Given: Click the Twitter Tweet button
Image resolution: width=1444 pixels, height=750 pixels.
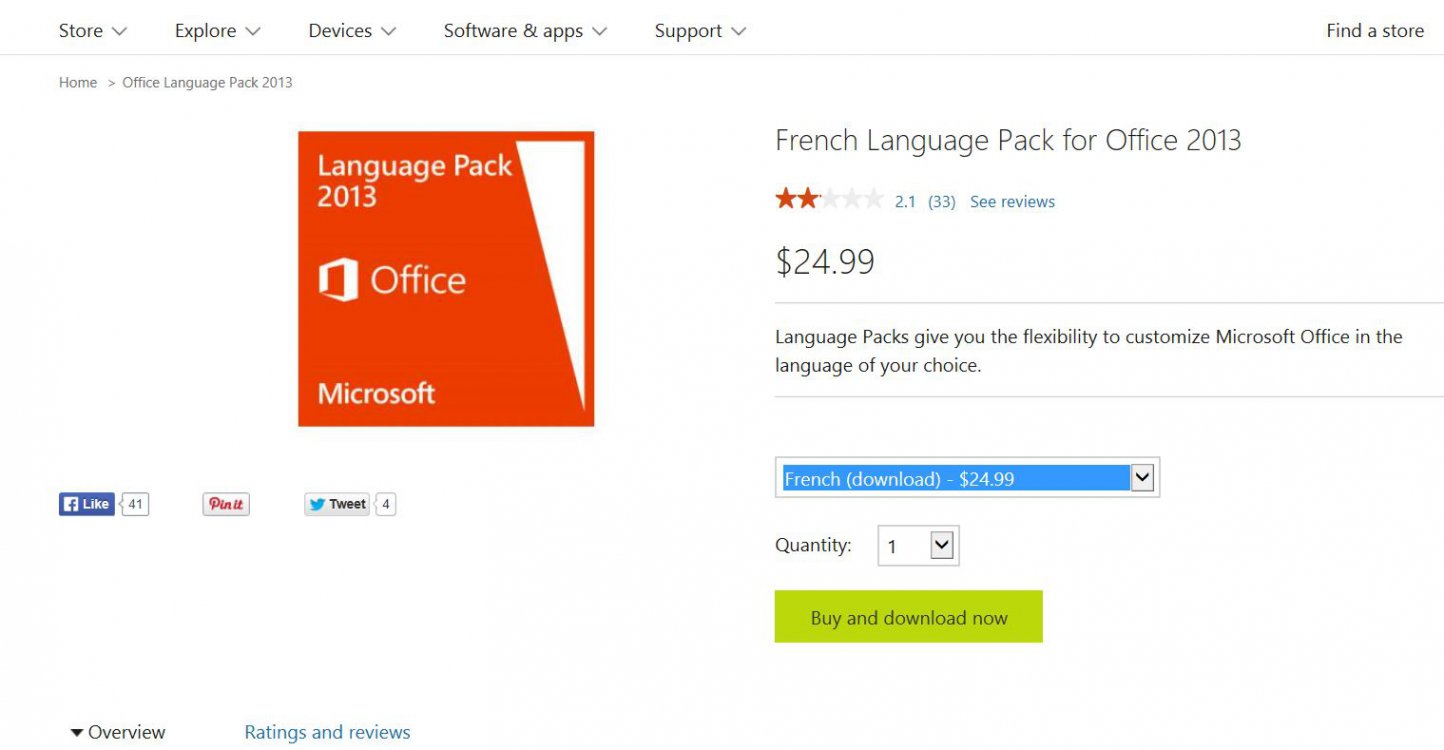Looking at the screenshot, I should pos(338,504).
